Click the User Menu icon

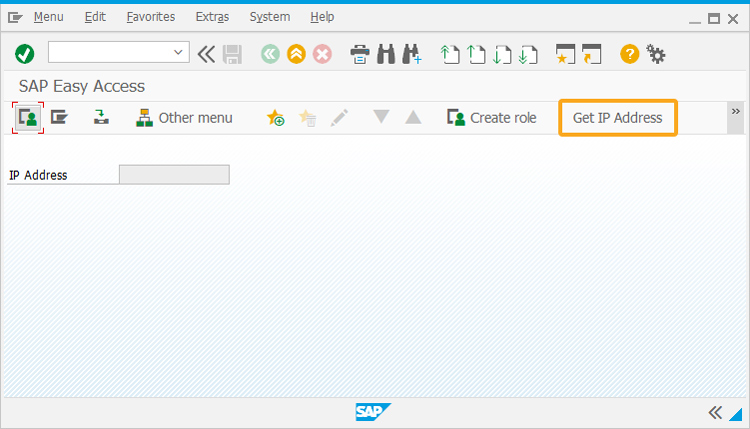tap(28, 118)
